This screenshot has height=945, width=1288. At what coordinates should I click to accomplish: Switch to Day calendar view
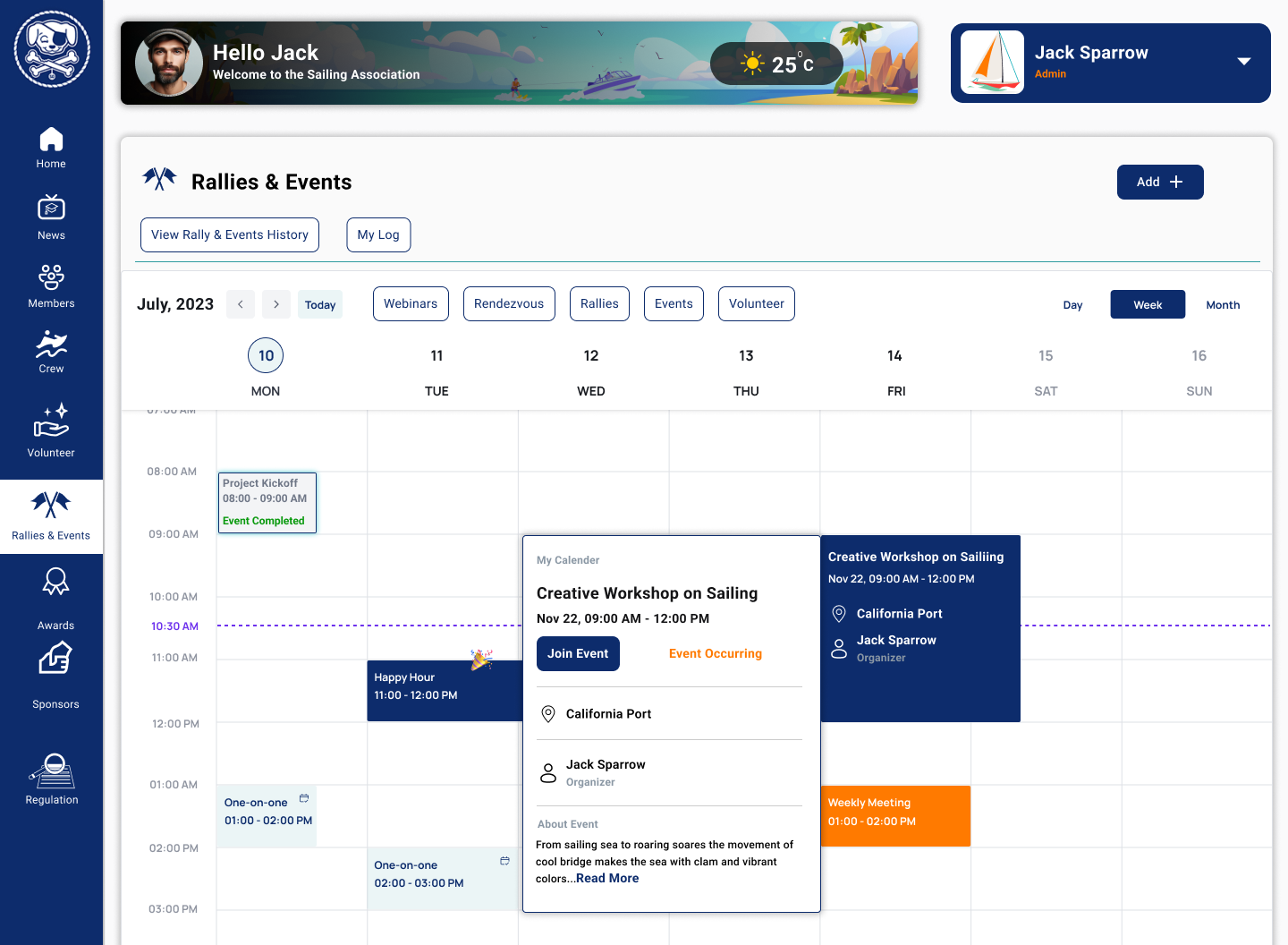(1072, 305)
